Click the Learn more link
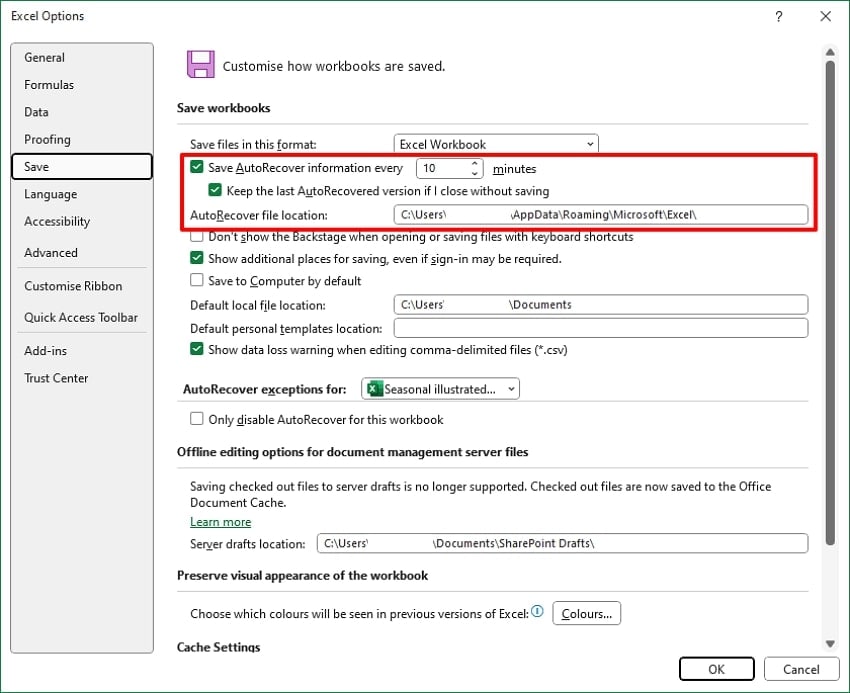 point(220,521)
